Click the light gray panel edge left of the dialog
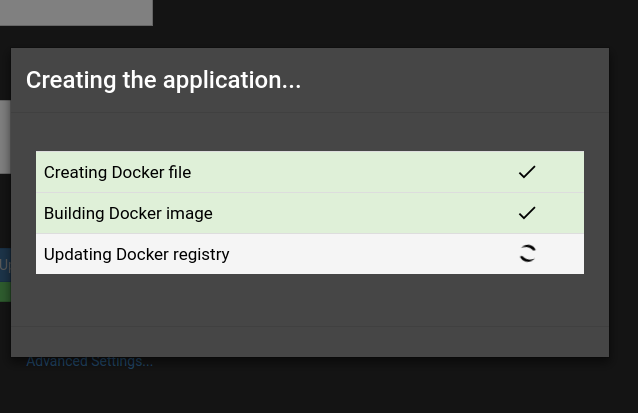Image resolution: width=638 pixels, height=413 pixels. click(5, 136)
